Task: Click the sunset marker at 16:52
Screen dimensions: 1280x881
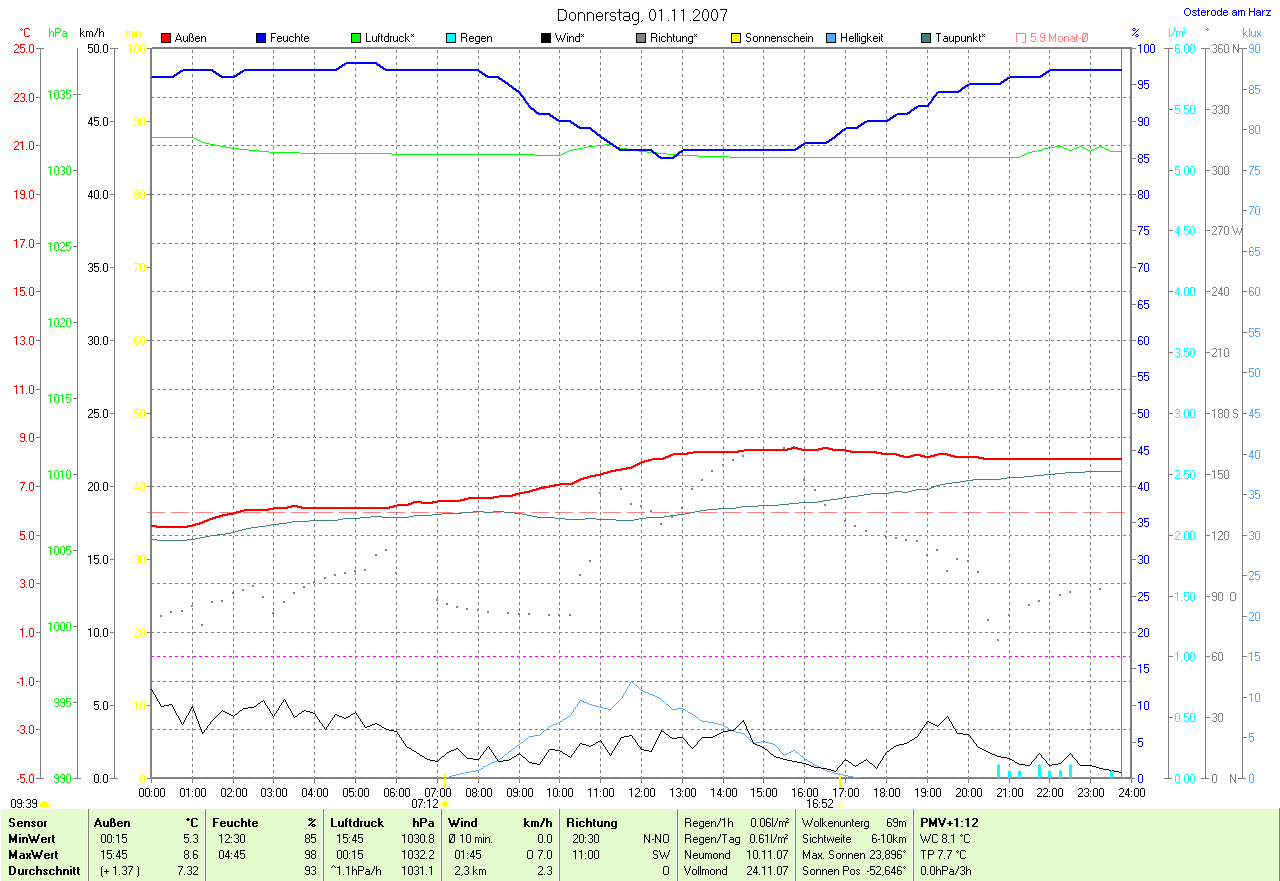Action: (840, 803)
